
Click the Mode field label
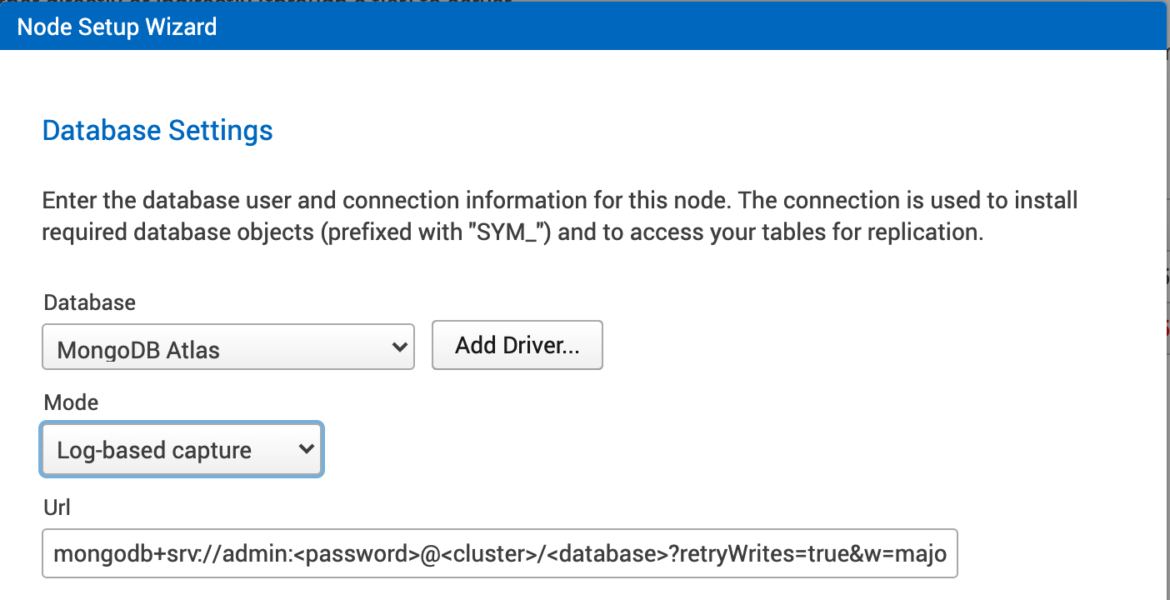click(x=70, y=402)
